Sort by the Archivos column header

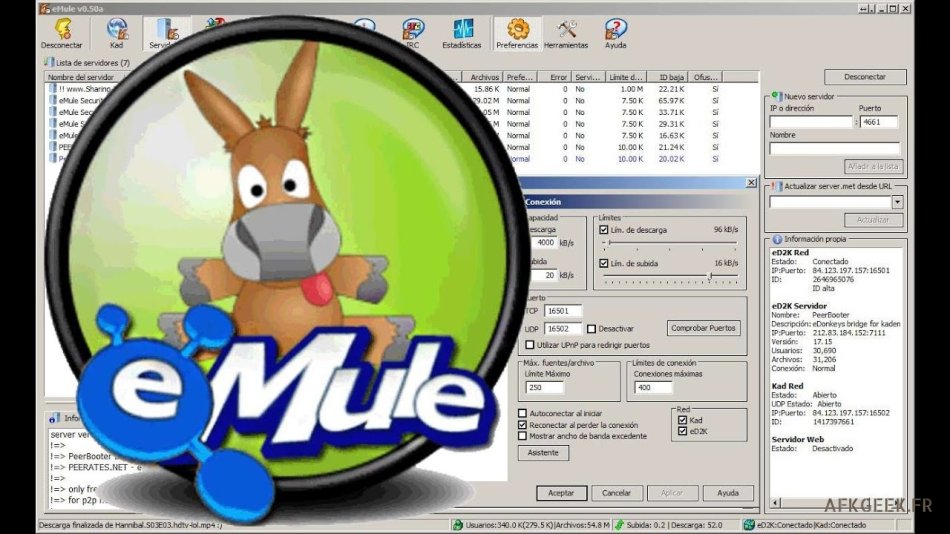[482, 77]
